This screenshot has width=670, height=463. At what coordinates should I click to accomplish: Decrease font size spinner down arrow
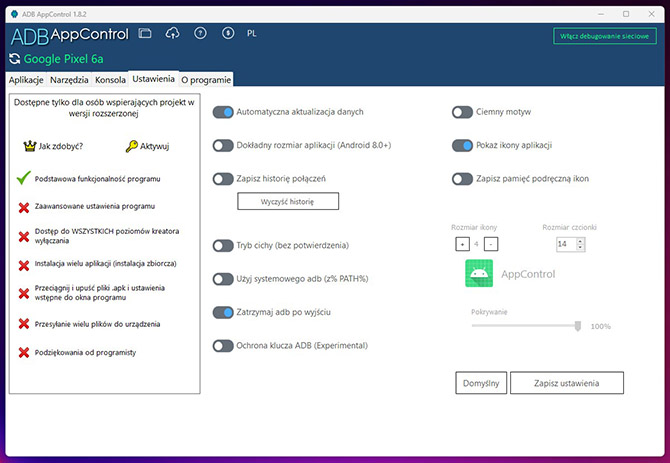point(580,247)
